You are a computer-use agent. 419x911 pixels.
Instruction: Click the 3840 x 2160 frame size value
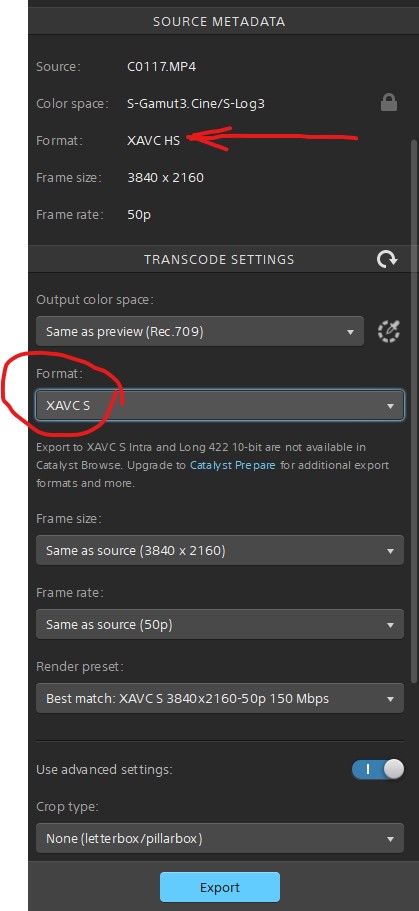tap(166, 177)
